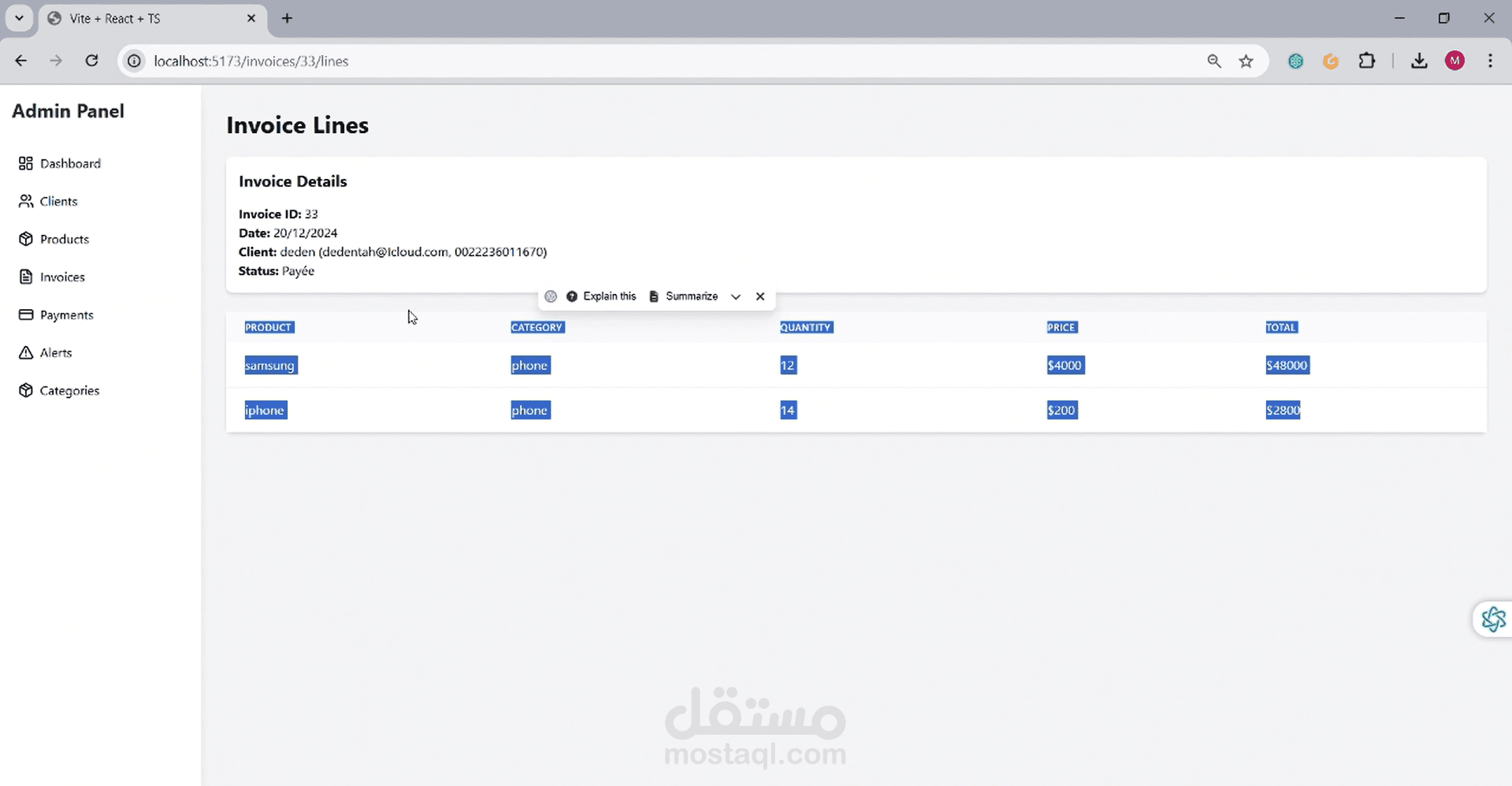
Task: Open Invoices via the document icon
Action: click(25, 277)
